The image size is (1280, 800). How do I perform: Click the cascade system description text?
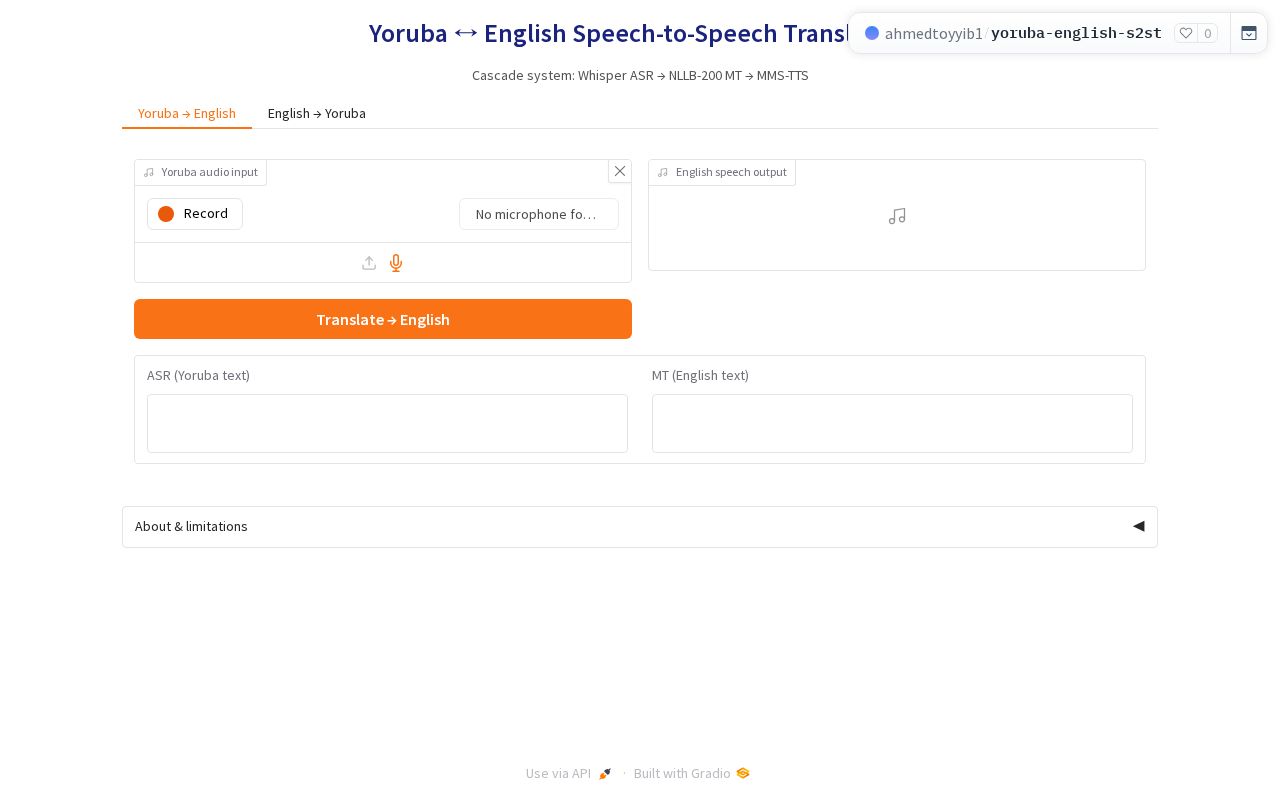click(x=640, y=75)
